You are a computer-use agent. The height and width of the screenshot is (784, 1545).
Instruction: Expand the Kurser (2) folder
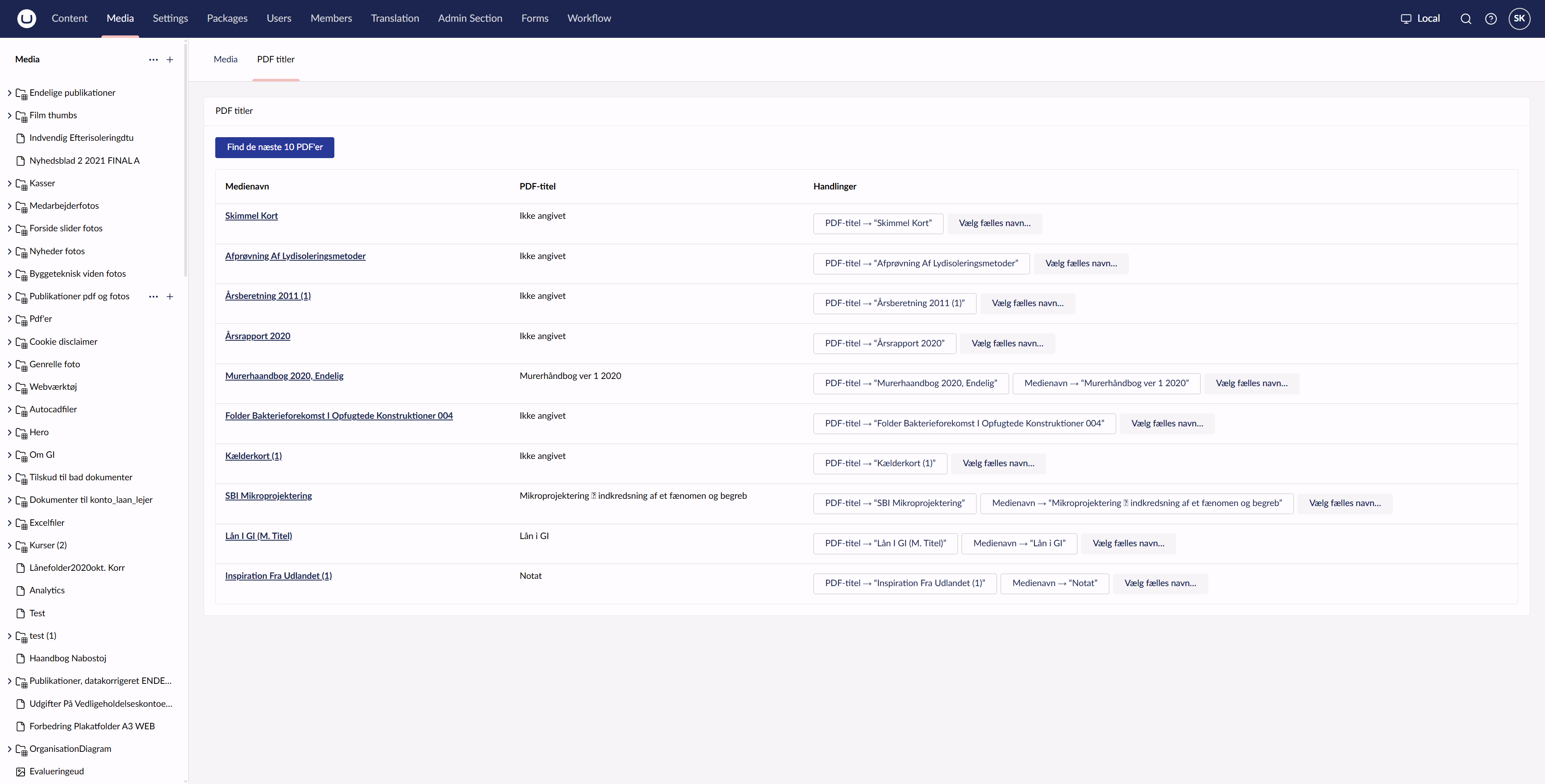tap(10, 545)
